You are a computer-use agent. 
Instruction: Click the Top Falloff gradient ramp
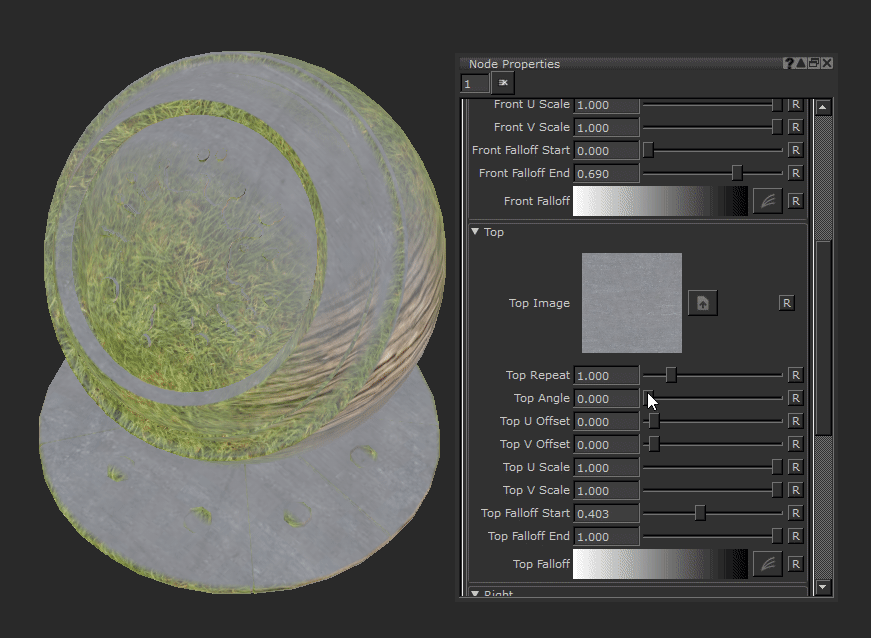coord(660,564)
